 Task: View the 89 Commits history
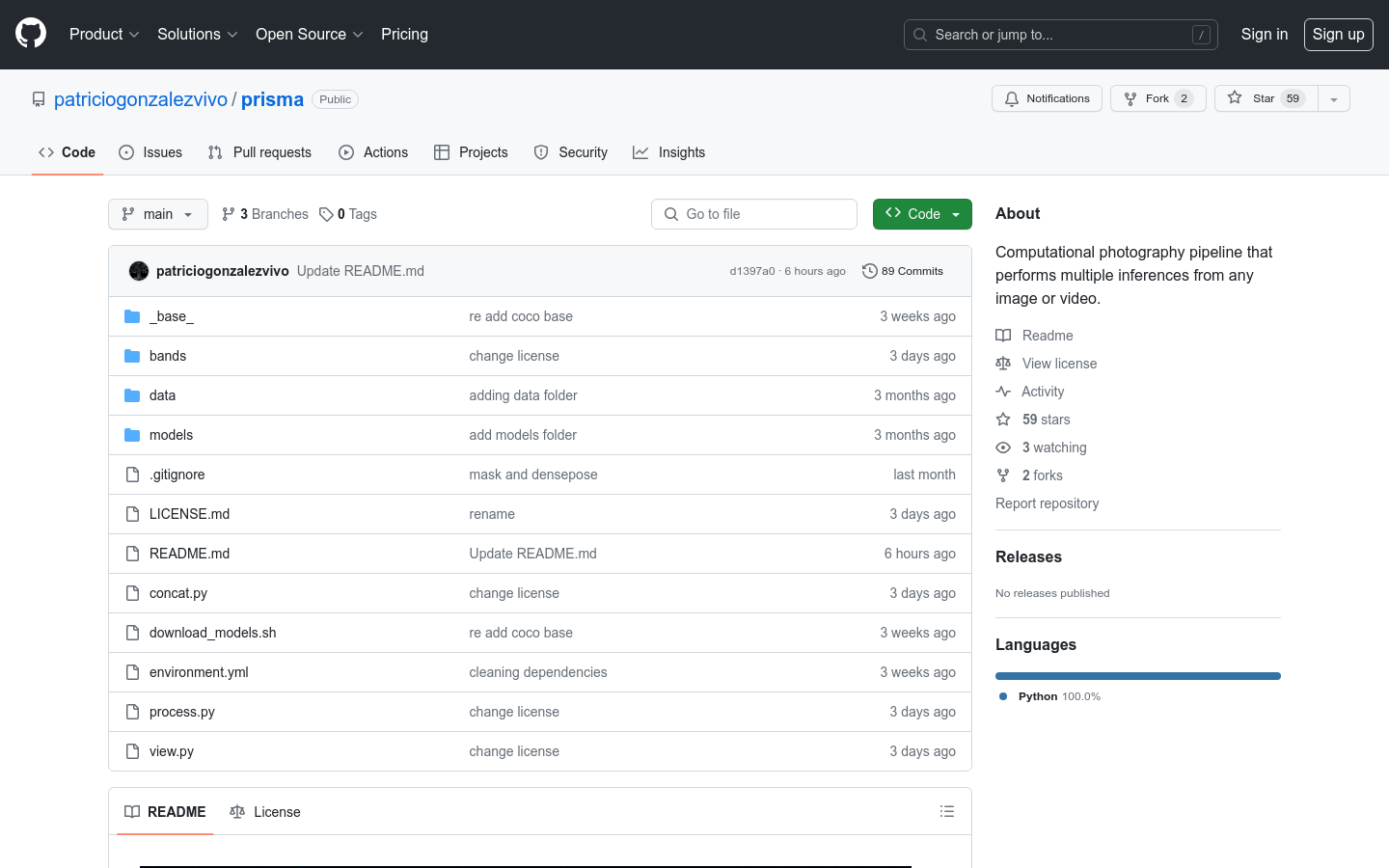click(x=903, y=271)
